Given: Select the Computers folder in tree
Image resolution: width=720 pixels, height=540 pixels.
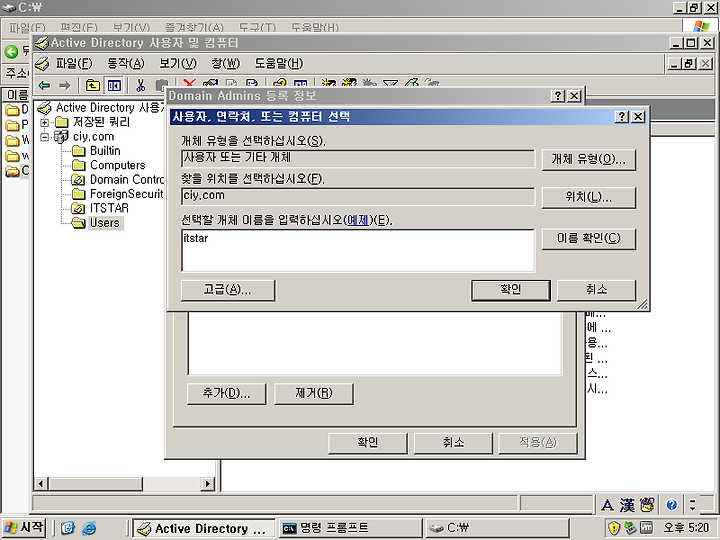Looking at the screenshot, I should tap(118, 165).
